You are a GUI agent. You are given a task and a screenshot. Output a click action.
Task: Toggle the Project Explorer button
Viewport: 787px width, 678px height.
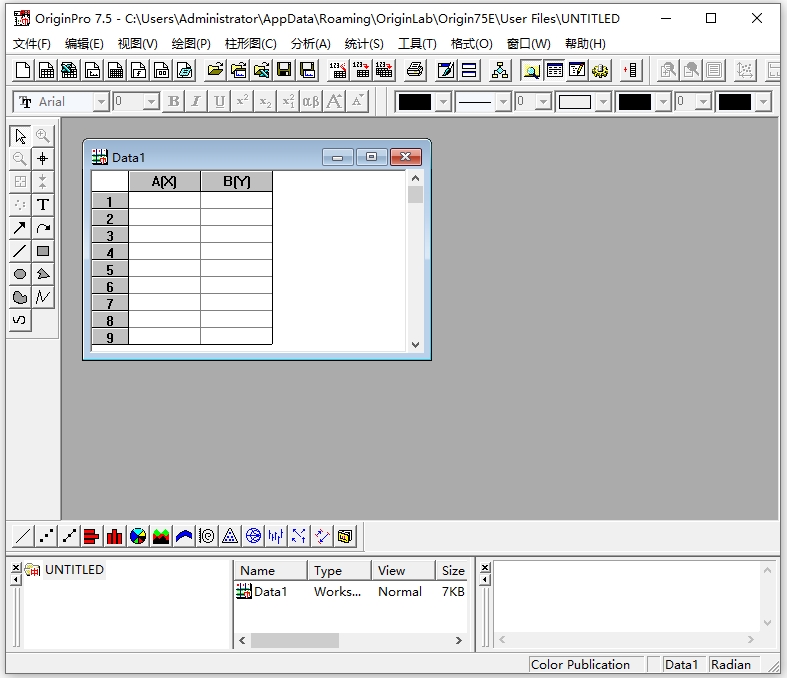pyautogui.click(x=531, y=70)
